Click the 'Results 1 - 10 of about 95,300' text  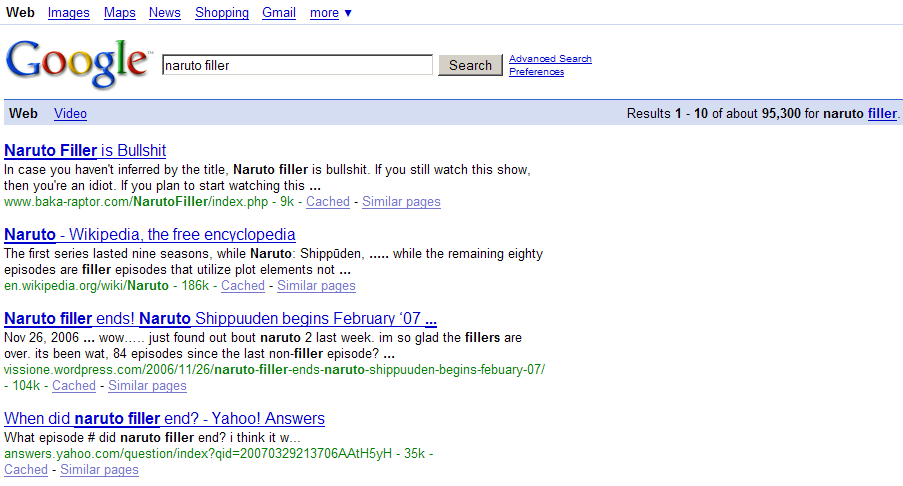[x=714, y=113]
